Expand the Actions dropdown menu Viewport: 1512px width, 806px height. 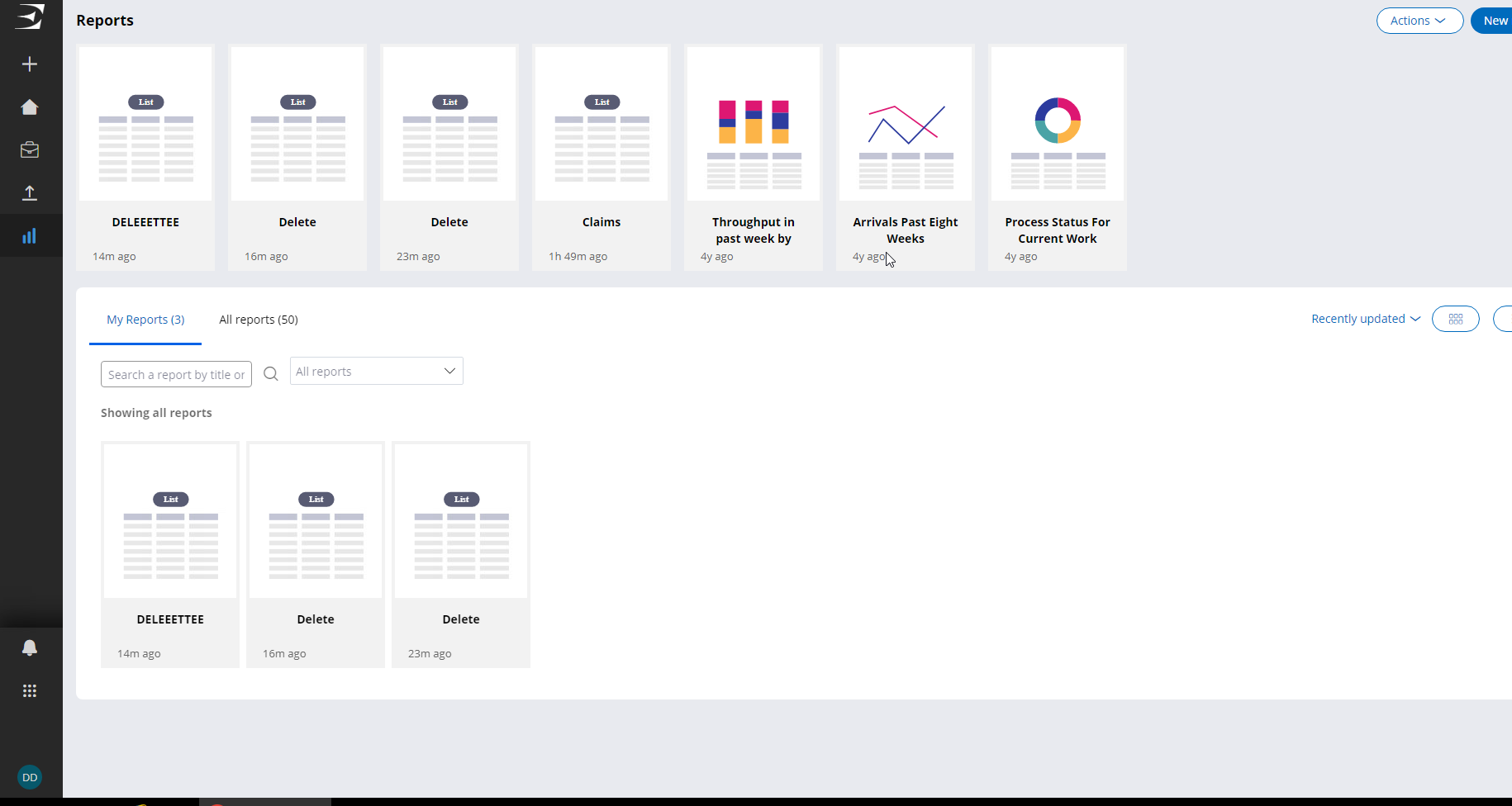1419,21
